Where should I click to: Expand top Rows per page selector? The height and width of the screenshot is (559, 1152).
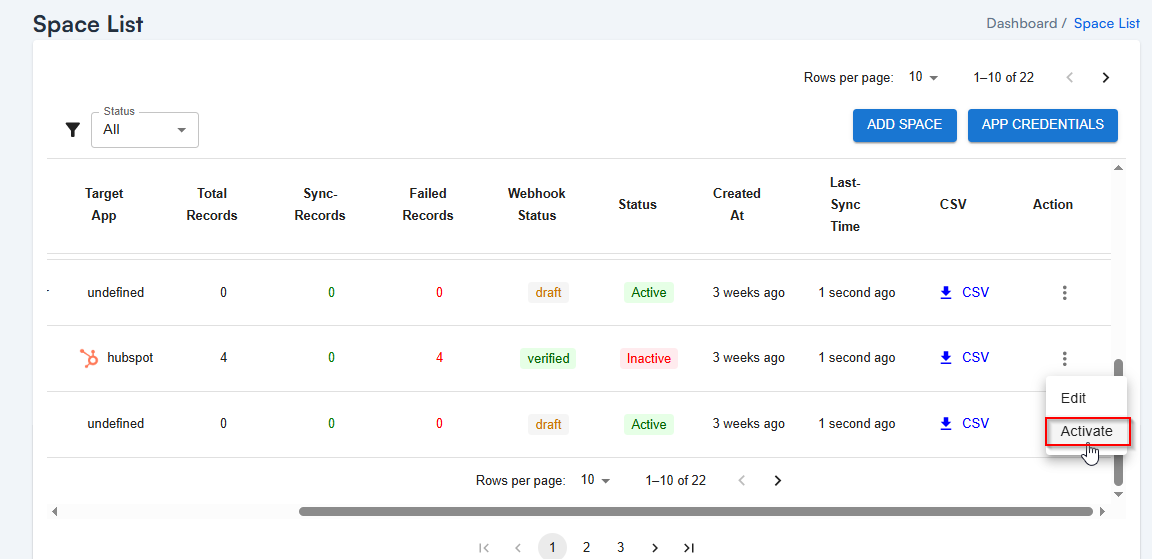pos(923,78)
